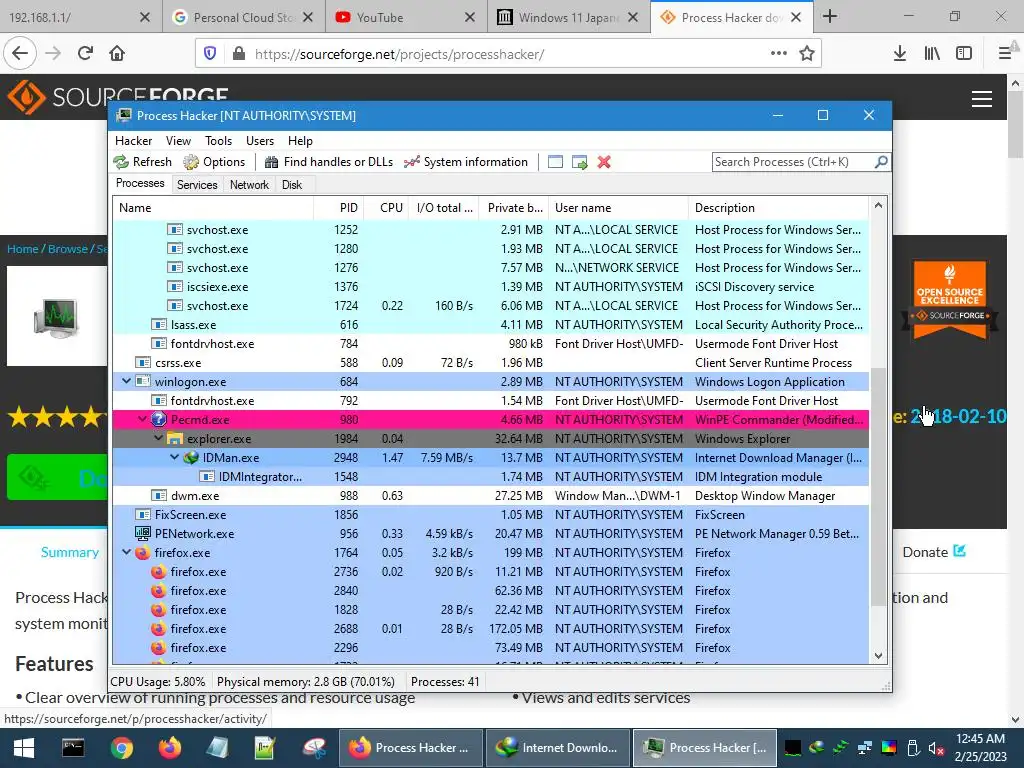Collapse the parent firefox.exe tree node
The width and height of the screenshot is (1024, 768).
point(127,552)
